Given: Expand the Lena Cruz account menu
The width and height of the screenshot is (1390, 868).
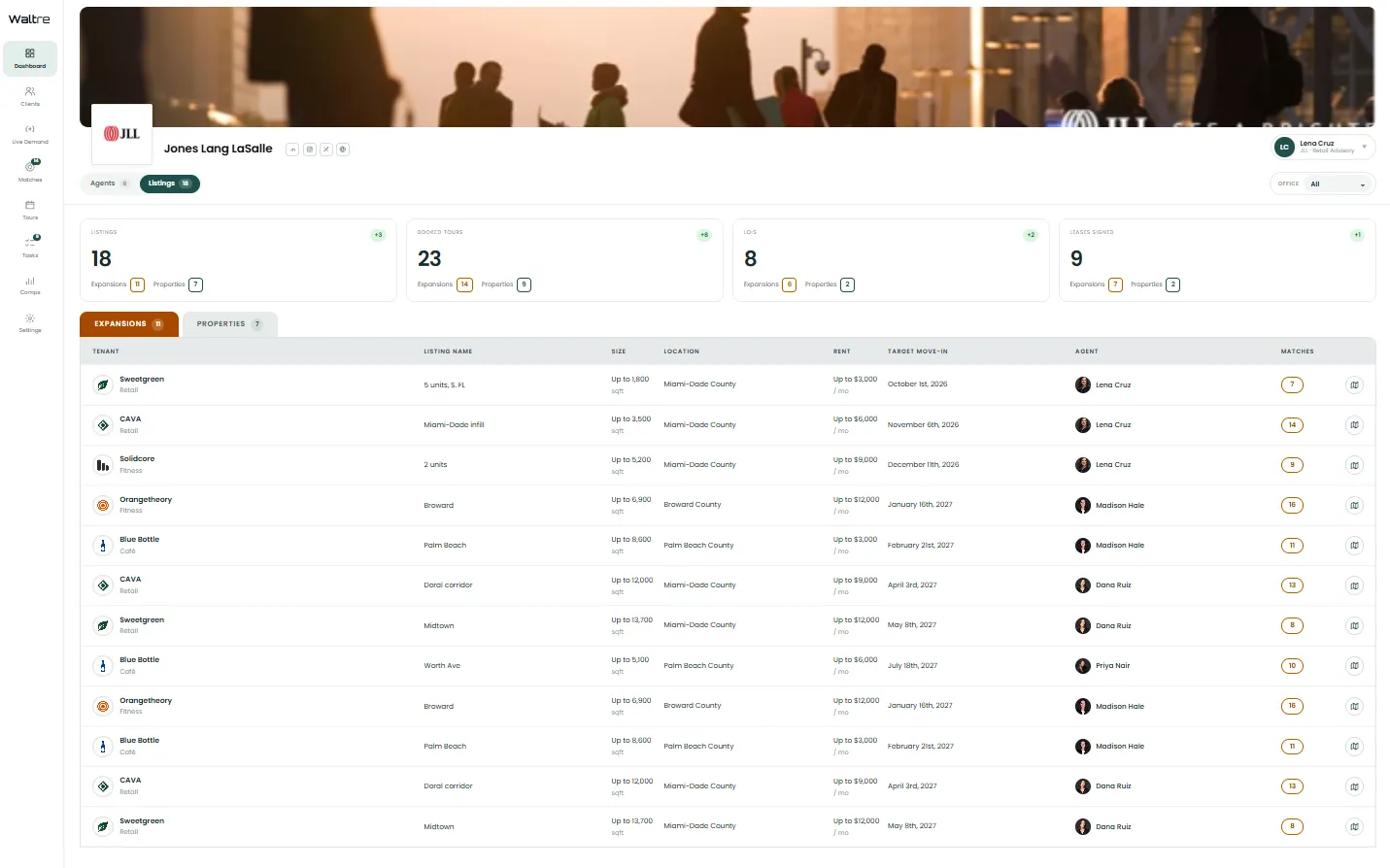Looking at the screenshot, I should tap(1324, 147).
